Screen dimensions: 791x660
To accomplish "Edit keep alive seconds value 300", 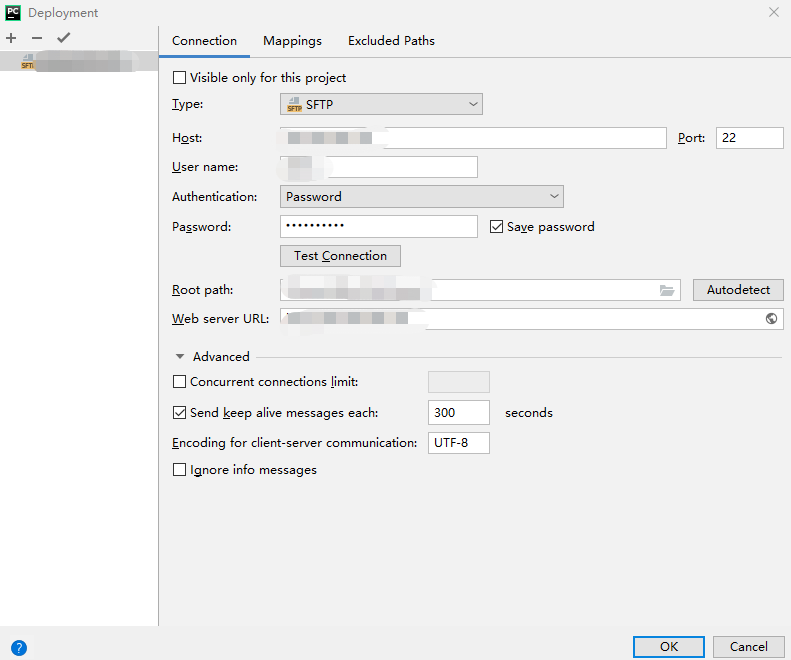I will pyautogui.click(x=459, y=412).
